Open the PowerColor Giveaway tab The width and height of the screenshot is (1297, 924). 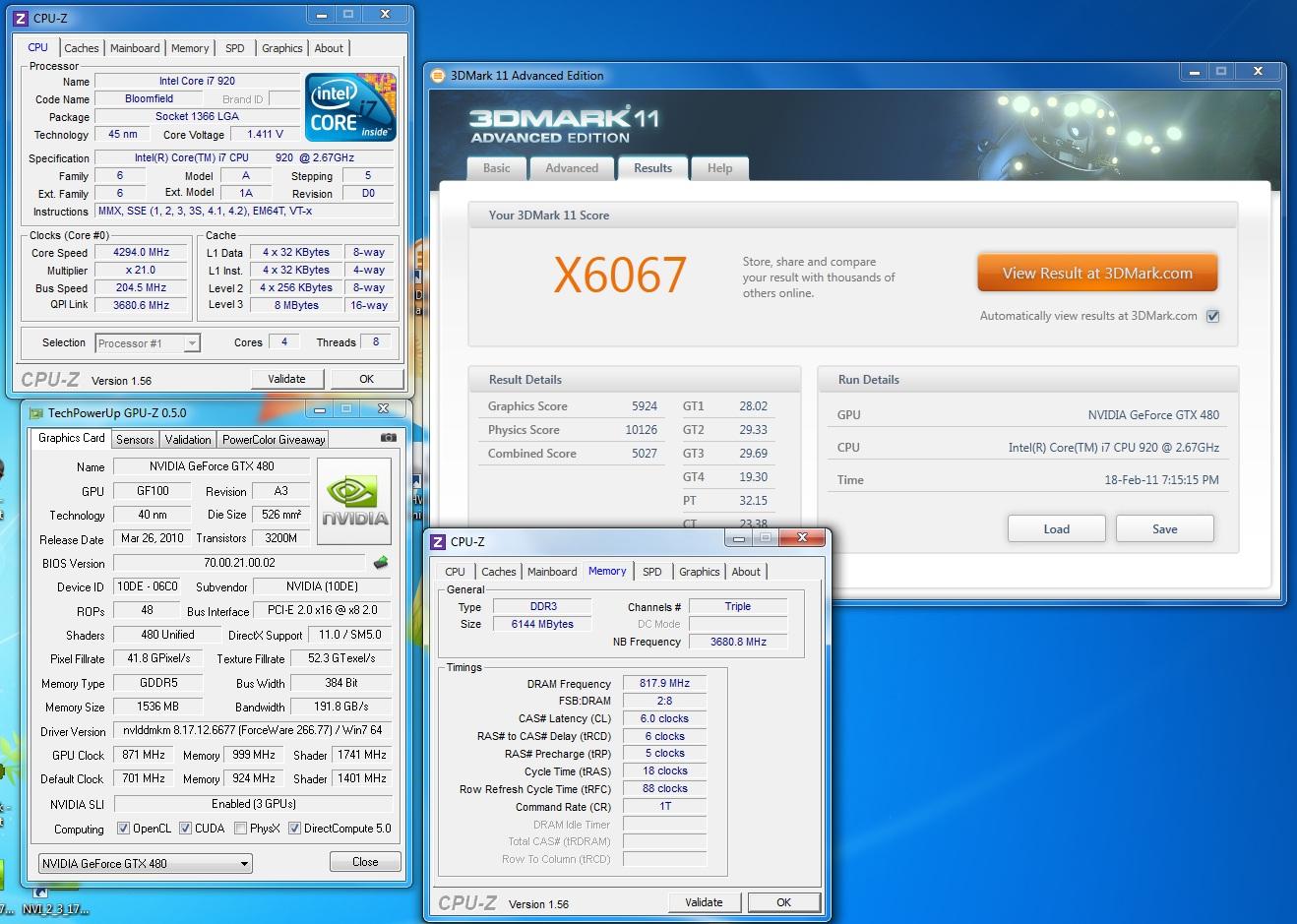point(274,440)
